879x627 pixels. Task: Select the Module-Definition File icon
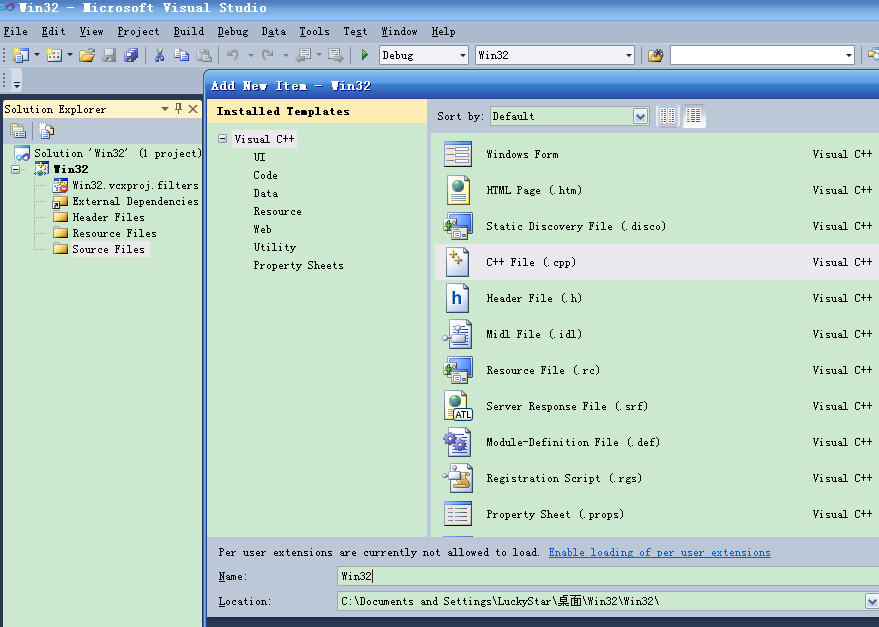[458, 442]
